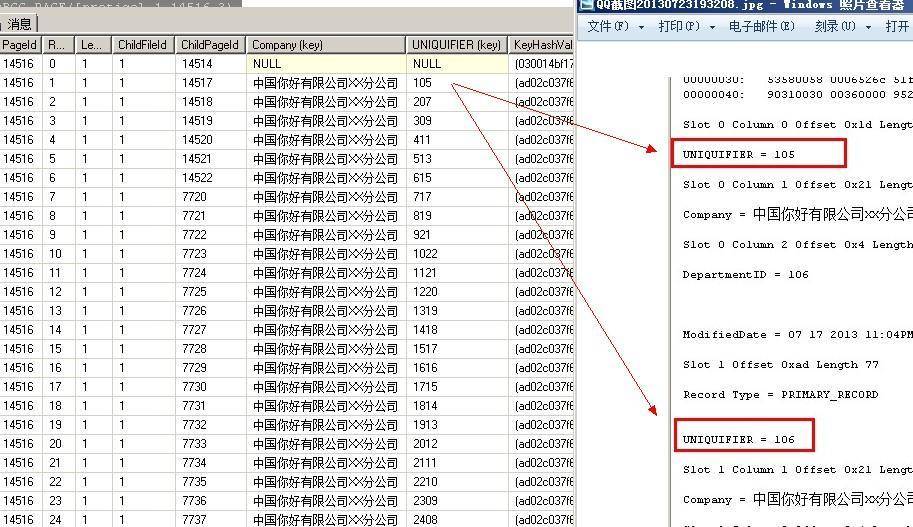913x527 pixels.
Task: Select UNIQUIFIER cell 2408
Action: [x=457, y=519]
